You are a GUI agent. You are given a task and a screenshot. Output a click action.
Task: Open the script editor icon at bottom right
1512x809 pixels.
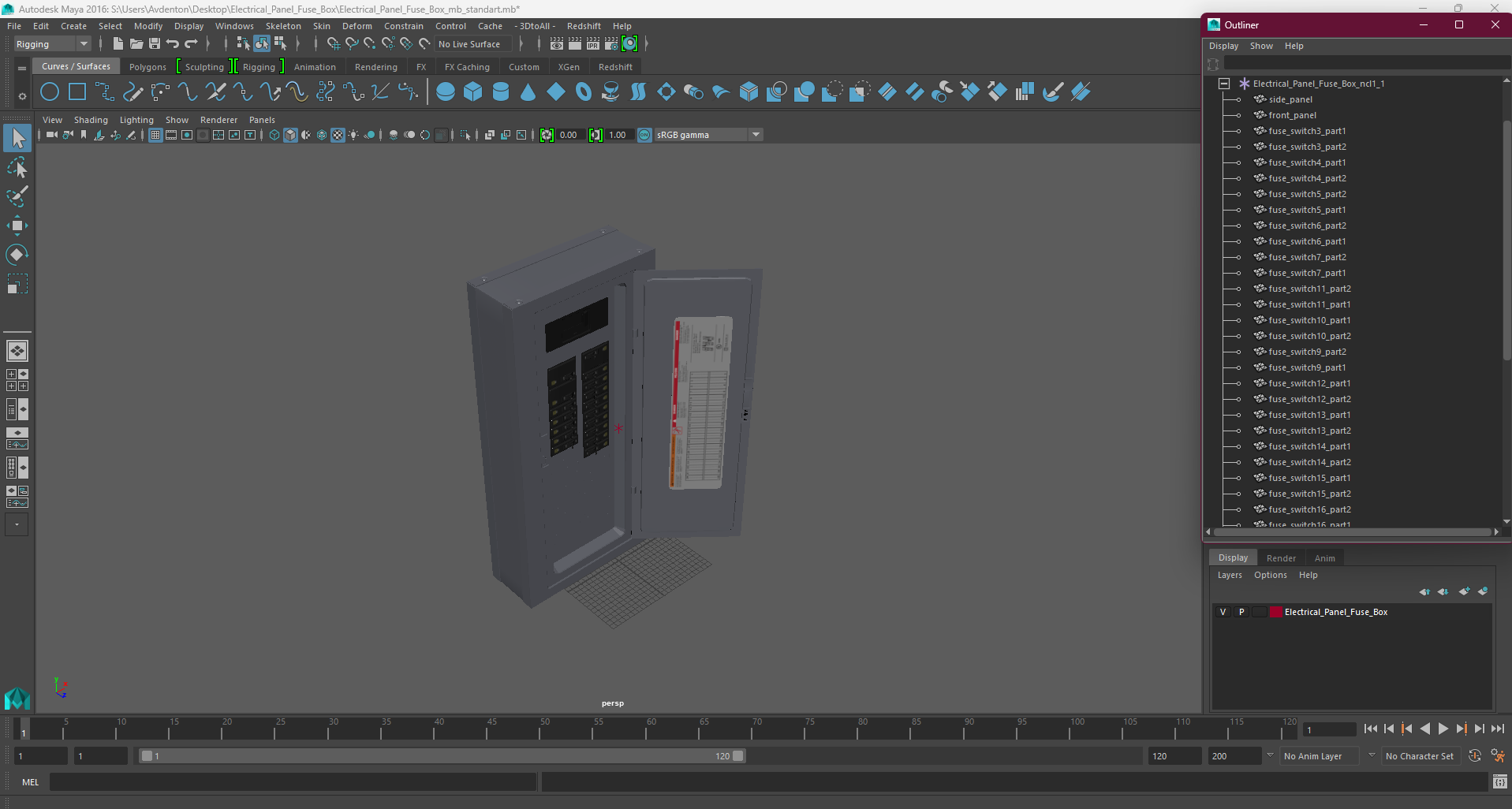tap(1499, 782)
